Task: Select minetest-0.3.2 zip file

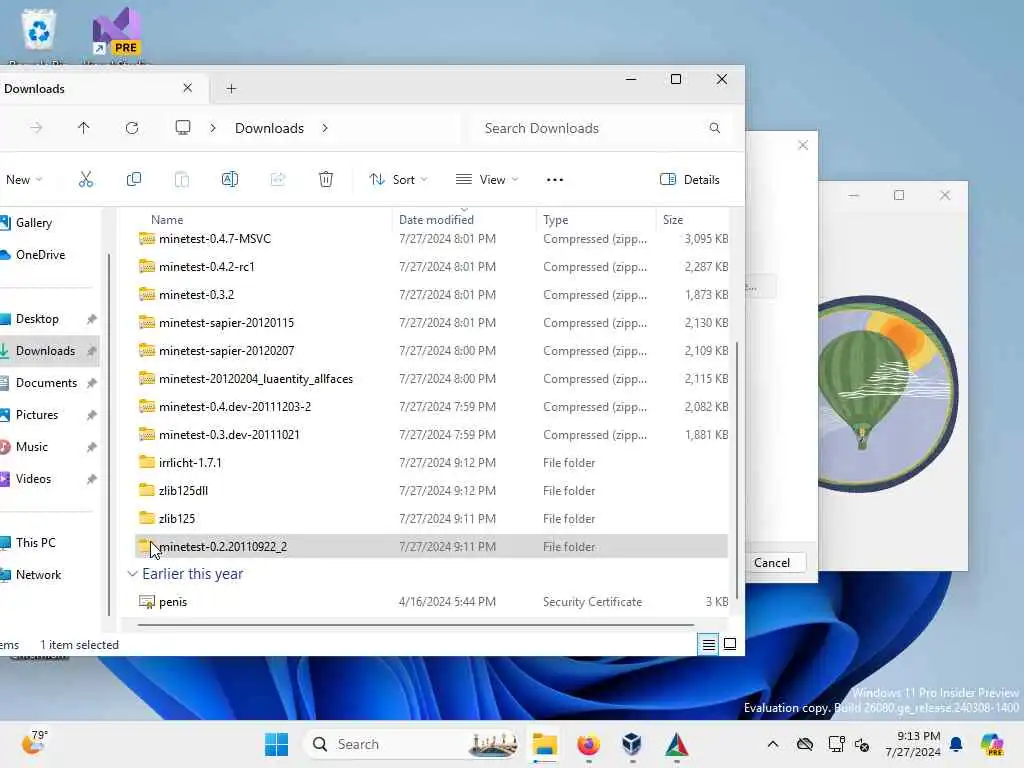Action: 431,295
